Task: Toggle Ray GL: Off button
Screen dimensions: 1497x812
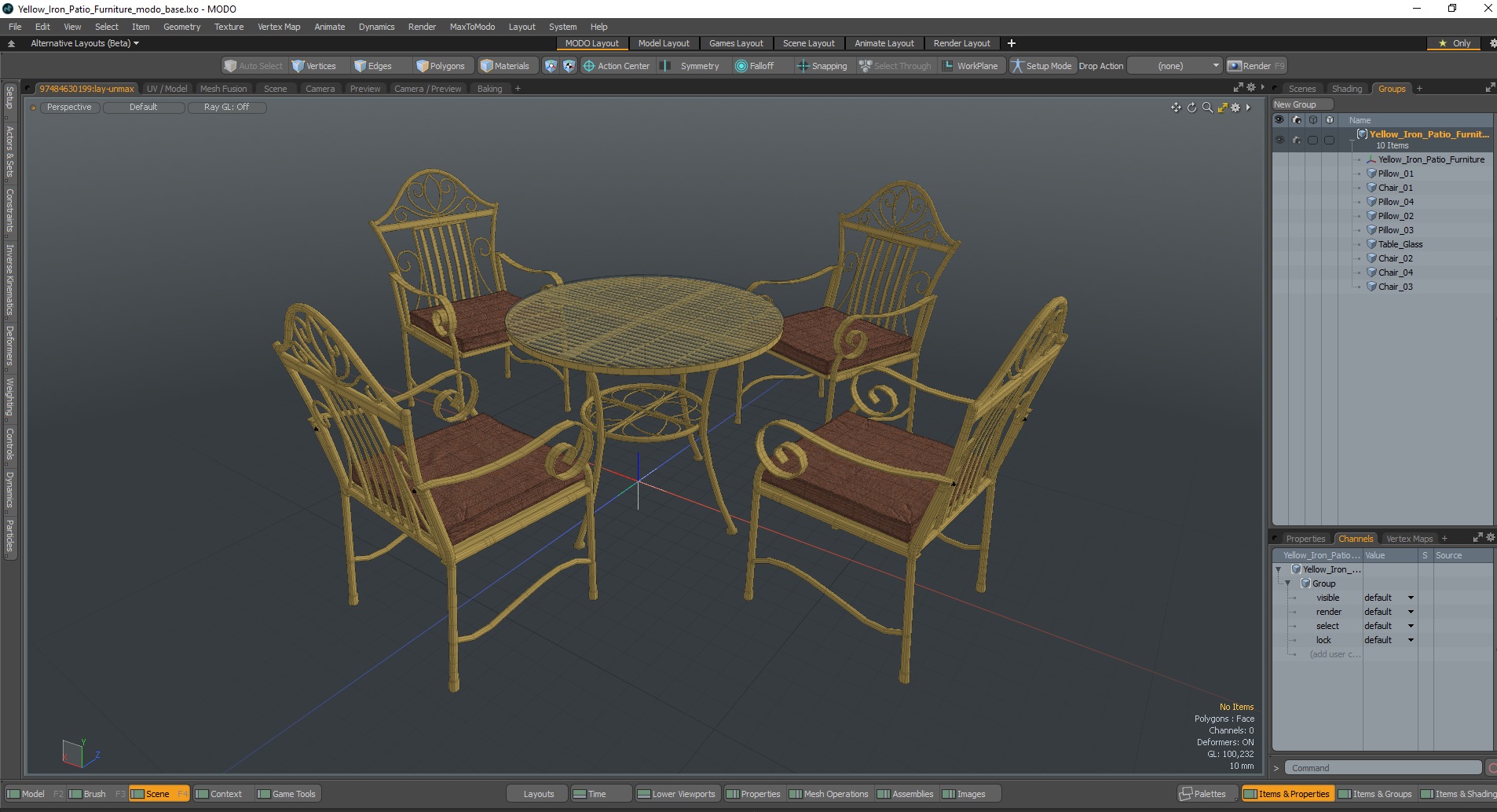Action: click(x=226, y=107)
